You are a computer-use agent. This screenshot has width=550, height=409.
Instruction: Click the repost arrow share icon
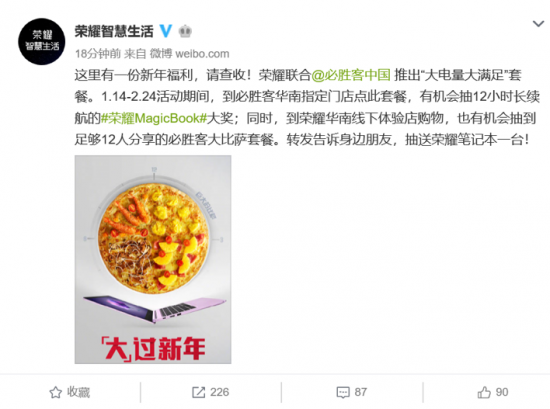[199, 392]
